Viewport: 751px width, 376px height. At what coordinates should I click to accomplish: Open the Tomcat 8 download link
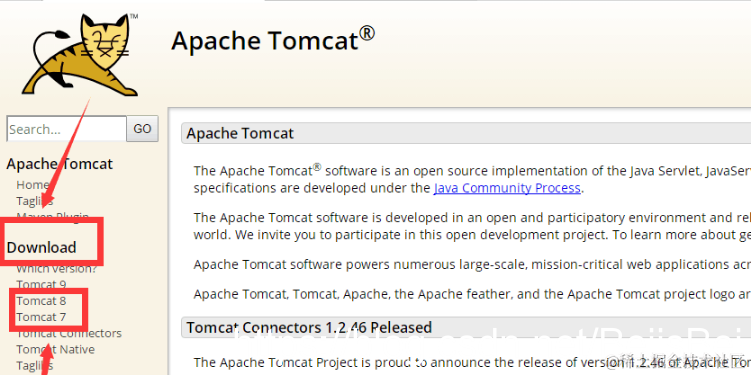tap(41, 301)
